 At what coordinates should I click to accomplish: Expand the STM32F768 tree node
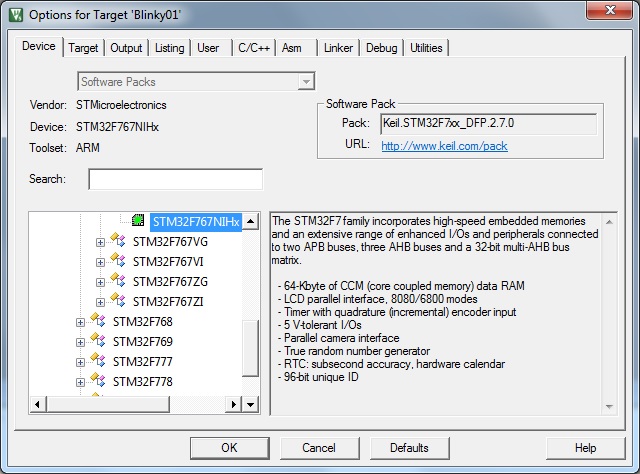click(x=80, y=323)
